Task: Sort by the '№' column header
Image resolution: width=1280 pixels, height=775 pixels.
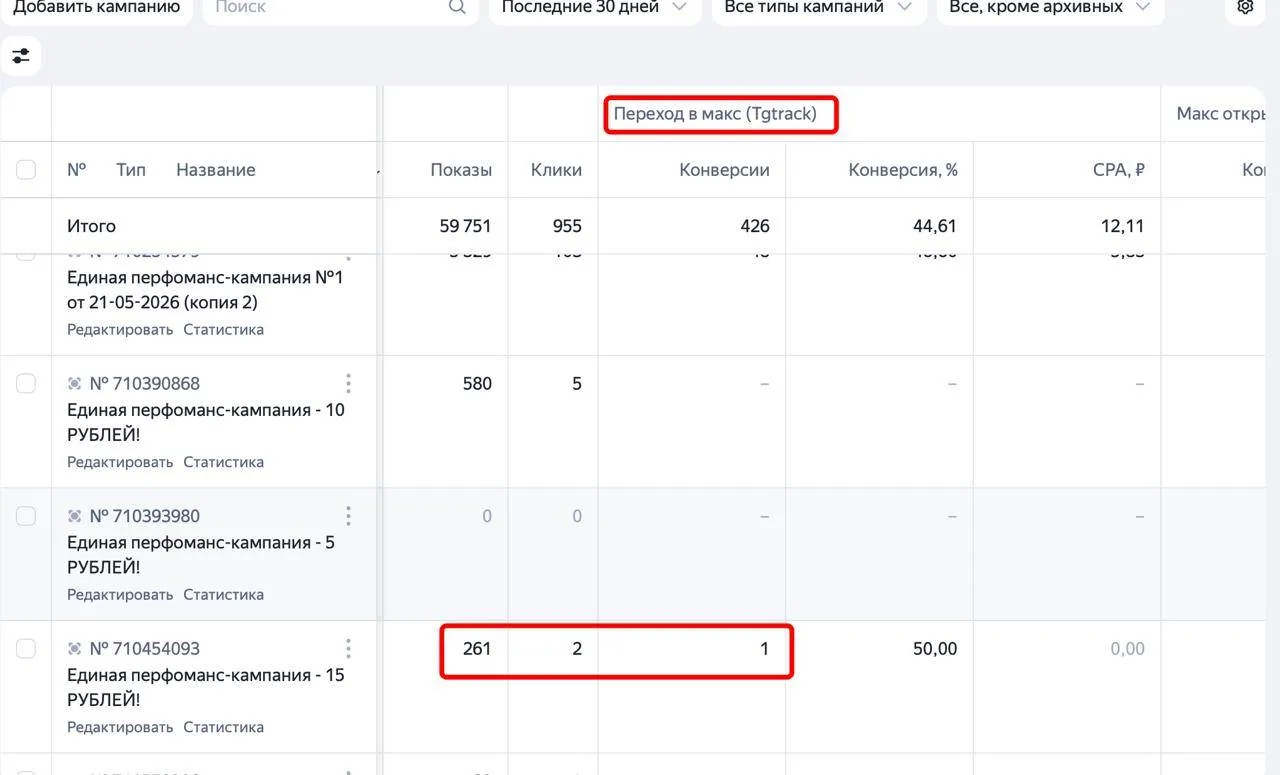Action: (x=77, y=169)
